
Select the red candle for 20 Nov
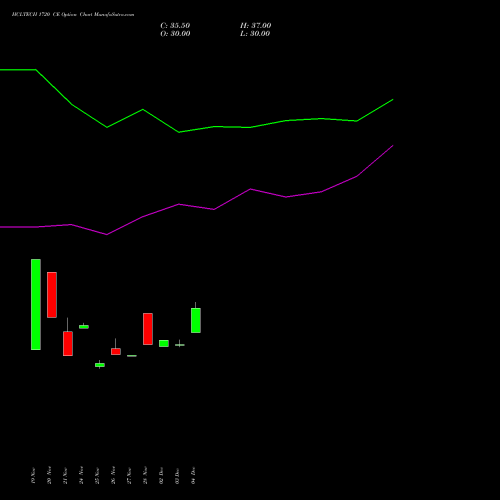52,295
